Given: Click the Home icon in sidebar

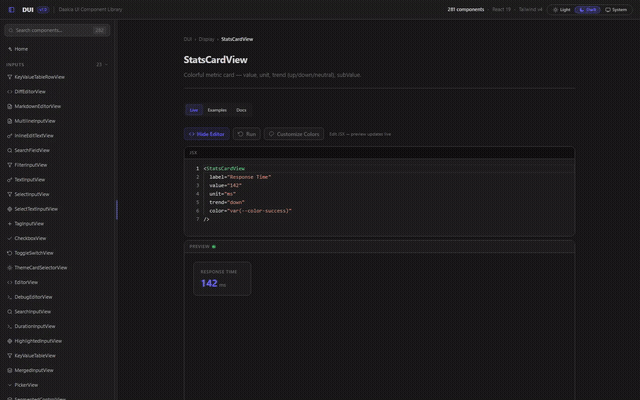Looking at the screenshot, I should click(10, 49).
